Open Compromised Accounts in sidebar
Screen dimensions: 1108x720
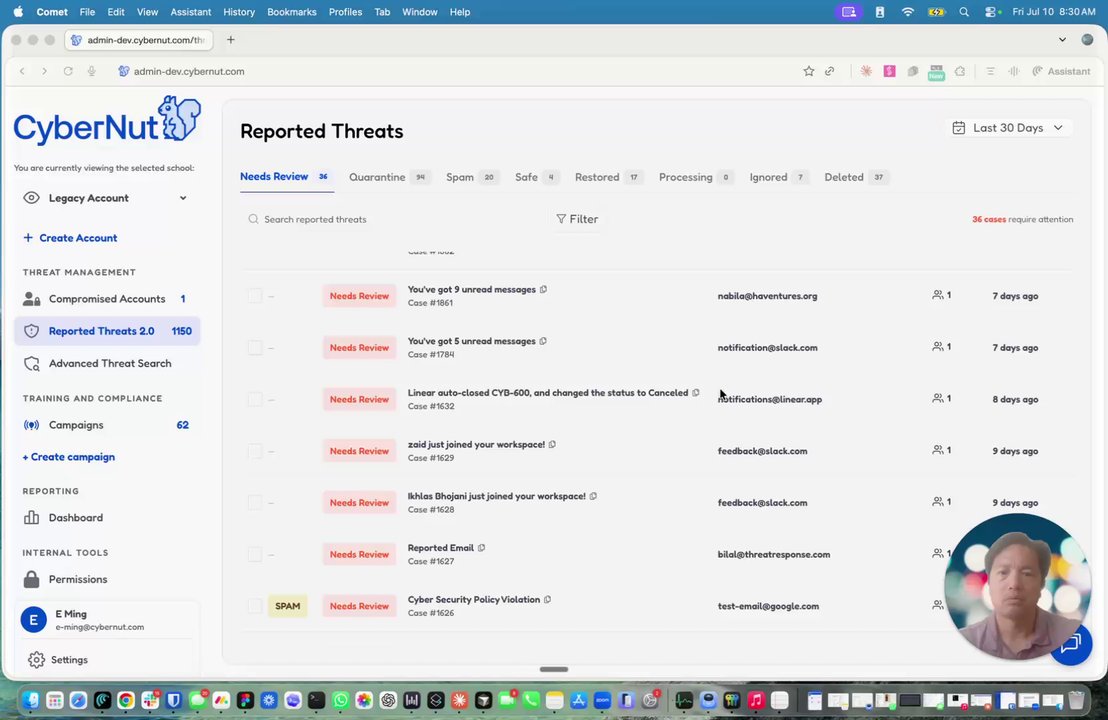point(107,299)
